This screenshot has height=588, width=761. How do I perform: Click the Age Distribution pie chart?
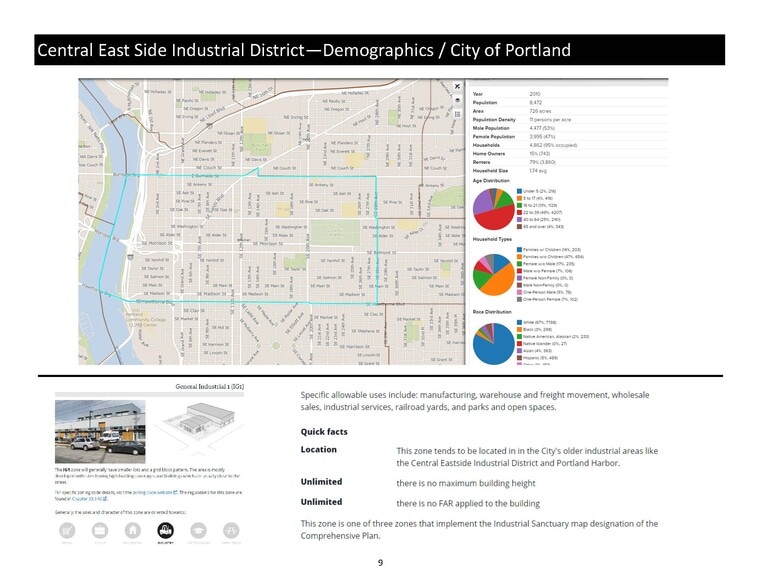[x=494, y=209]
